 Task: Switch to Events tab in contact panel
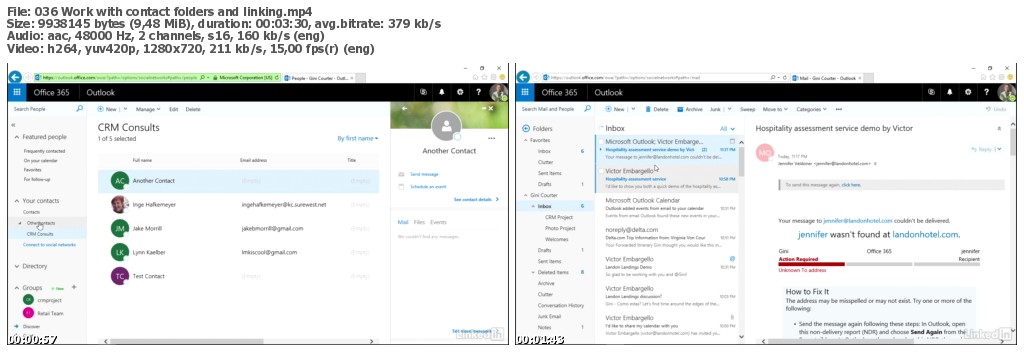tap(438, 223)
